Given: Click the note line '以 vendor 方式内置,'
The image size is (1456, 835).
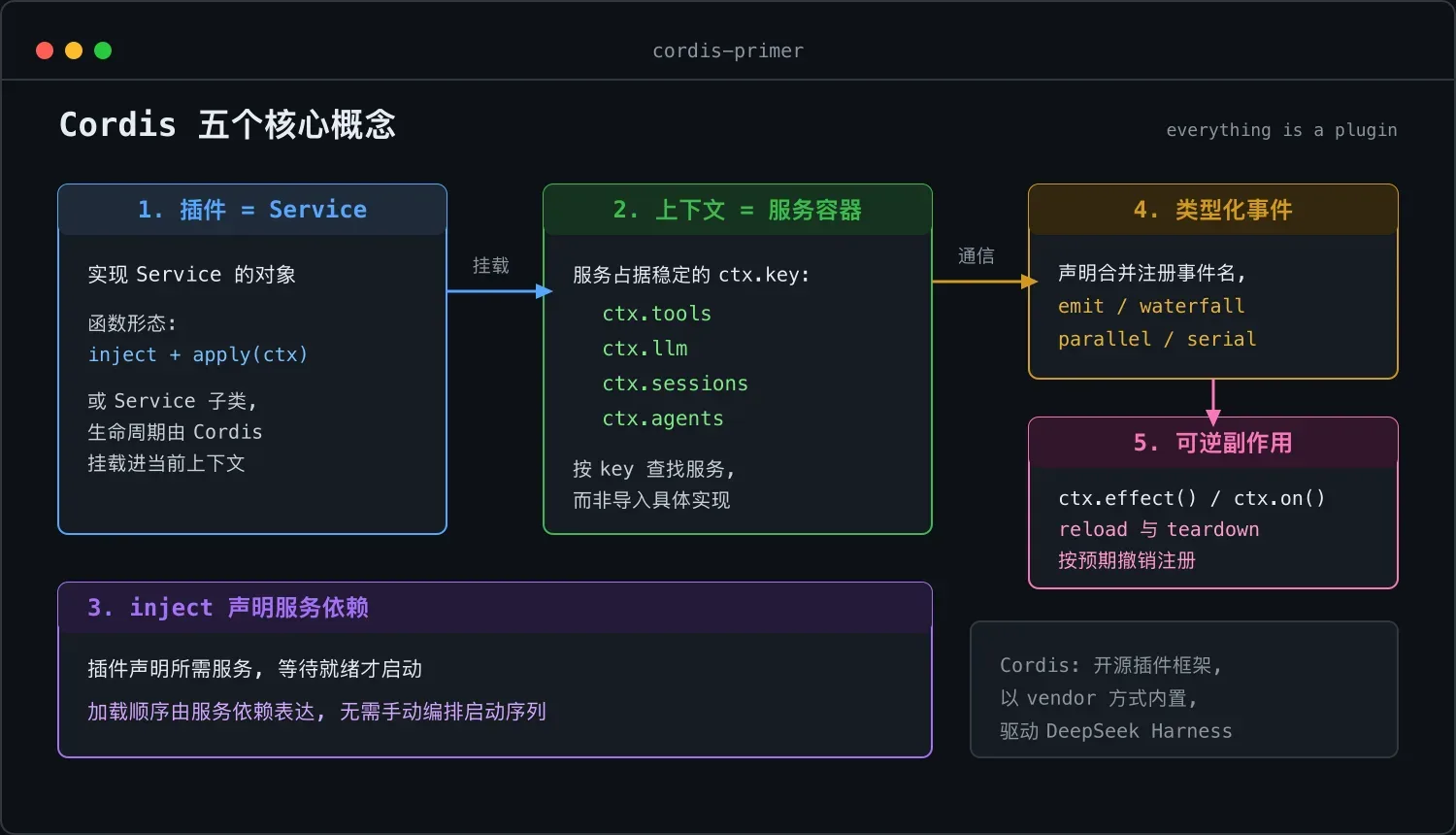Looking at the screenshot, I should [x=1099, y=698].
